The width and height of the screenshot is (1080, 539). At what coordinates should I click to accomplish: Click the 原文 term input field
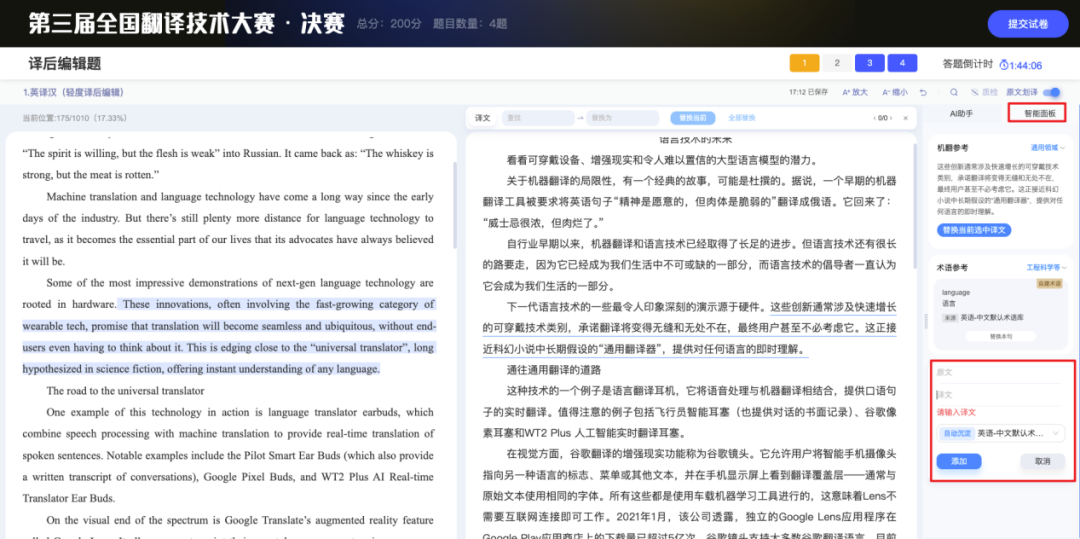pyautogui.click(x=999, y=372)
